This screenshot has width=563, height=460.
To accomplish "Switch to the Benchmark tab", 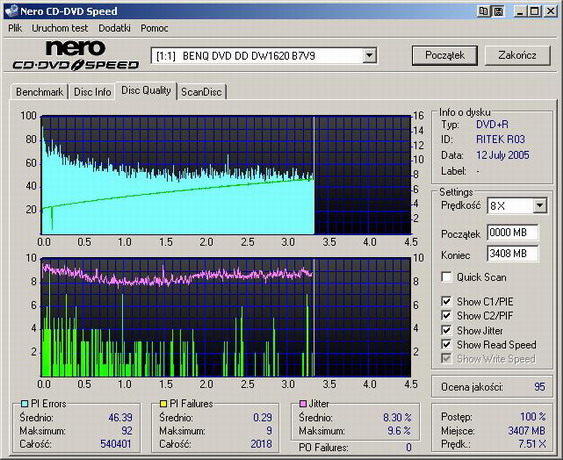I will click(x=39, y=92).
